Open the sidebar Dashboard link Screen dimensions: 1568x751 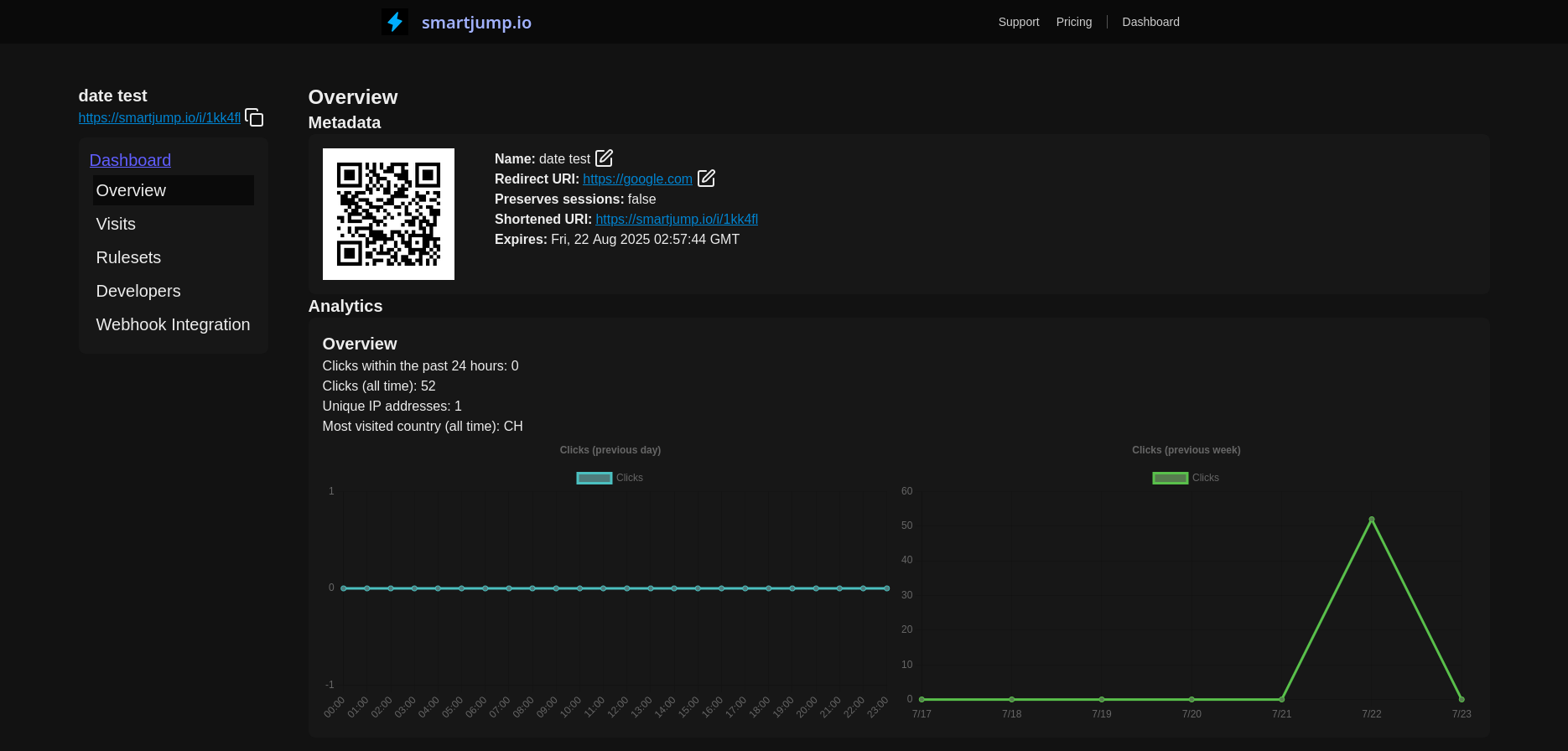pos(130,160)
